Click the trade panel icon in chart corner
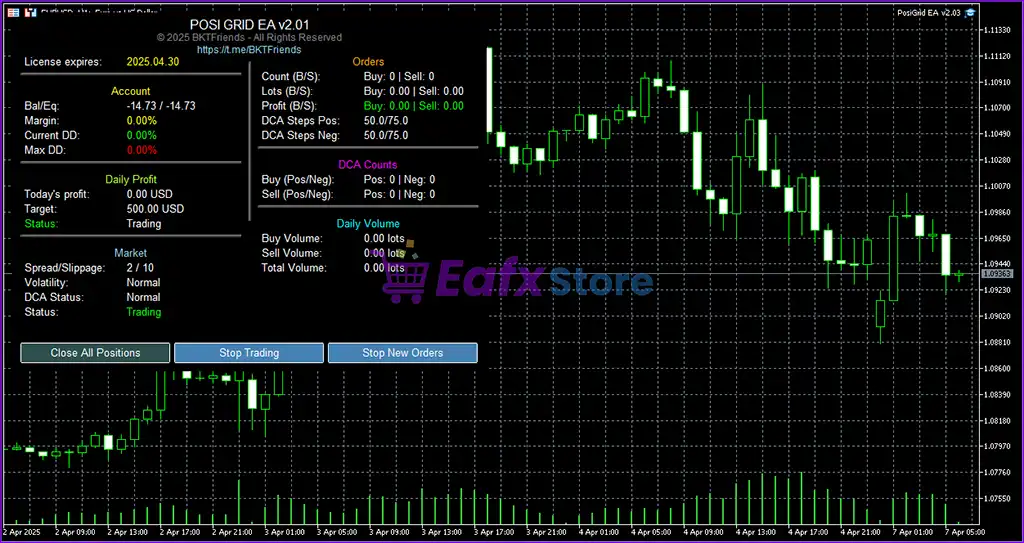This screenshot has height=543, width=1024. coord(12,12)
